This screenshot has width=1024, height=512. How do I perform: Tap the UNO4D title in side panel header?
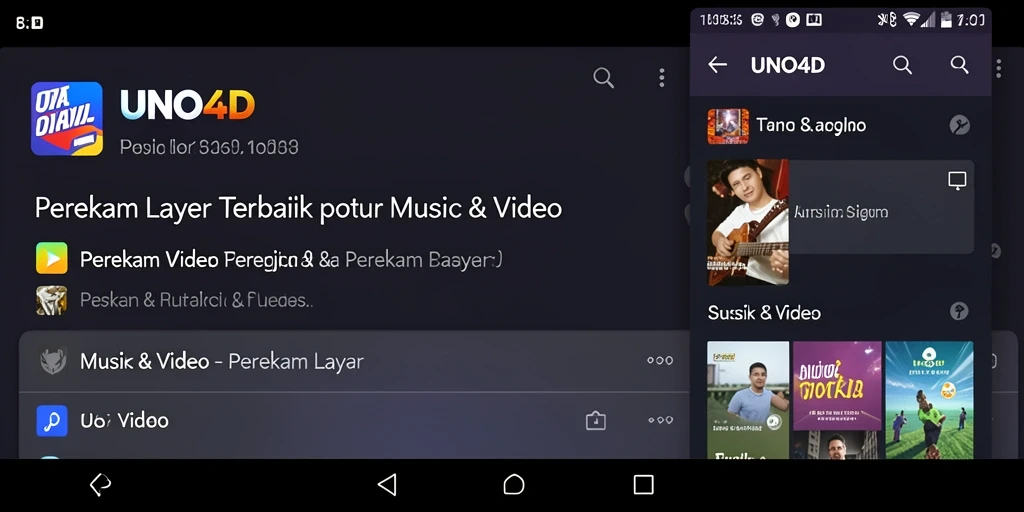click(x=788, y=65)
